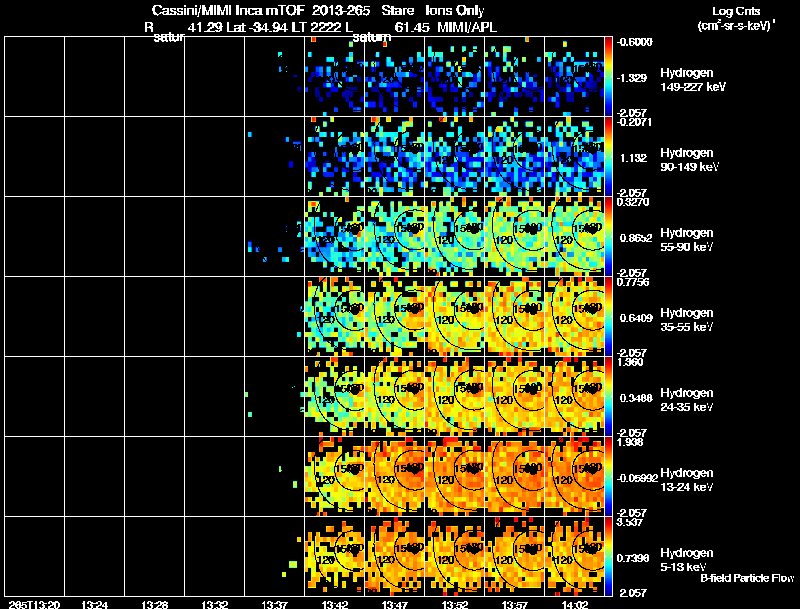The height and width of the screenshot is (609, 800).
Task: Click the color bar beside Hydrogen 5-13 keV
Action: point(608,557)
